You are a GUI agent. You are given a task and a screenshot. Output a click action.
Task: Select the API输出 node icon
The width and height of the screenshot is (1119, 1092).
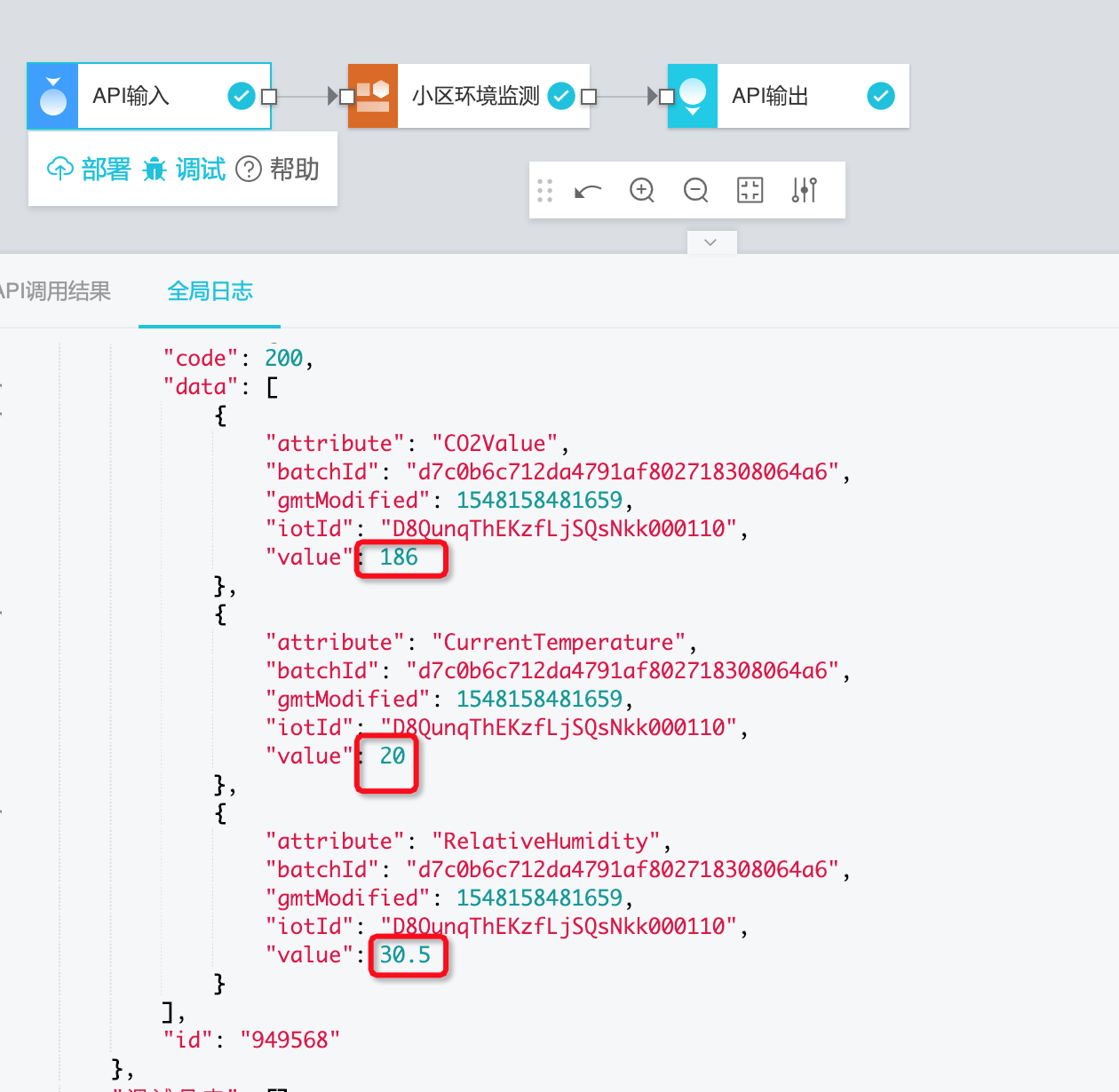(x=693, y=96)
